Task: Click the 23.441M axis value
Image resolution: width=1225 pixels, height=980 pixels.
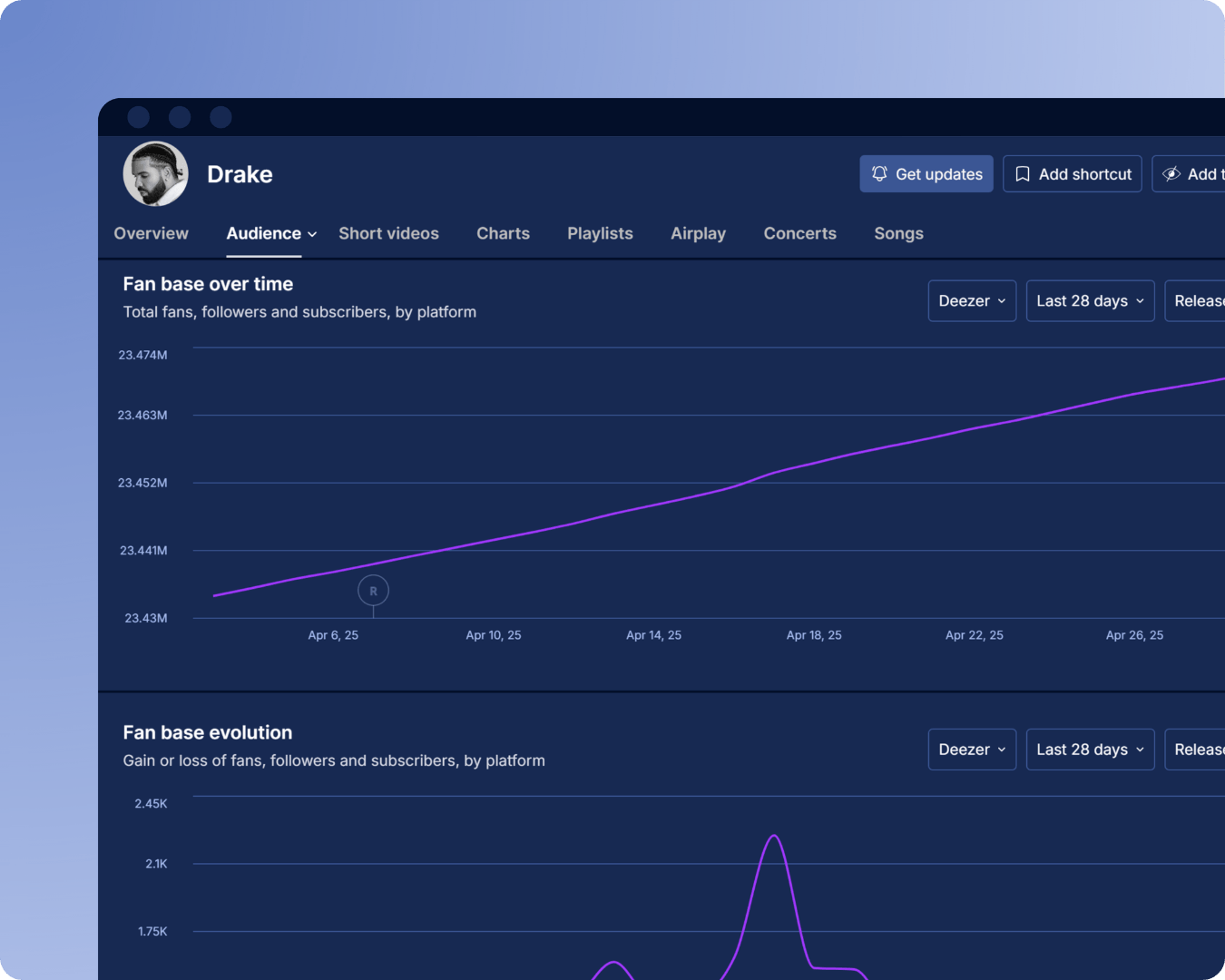Action: [143, 550]
